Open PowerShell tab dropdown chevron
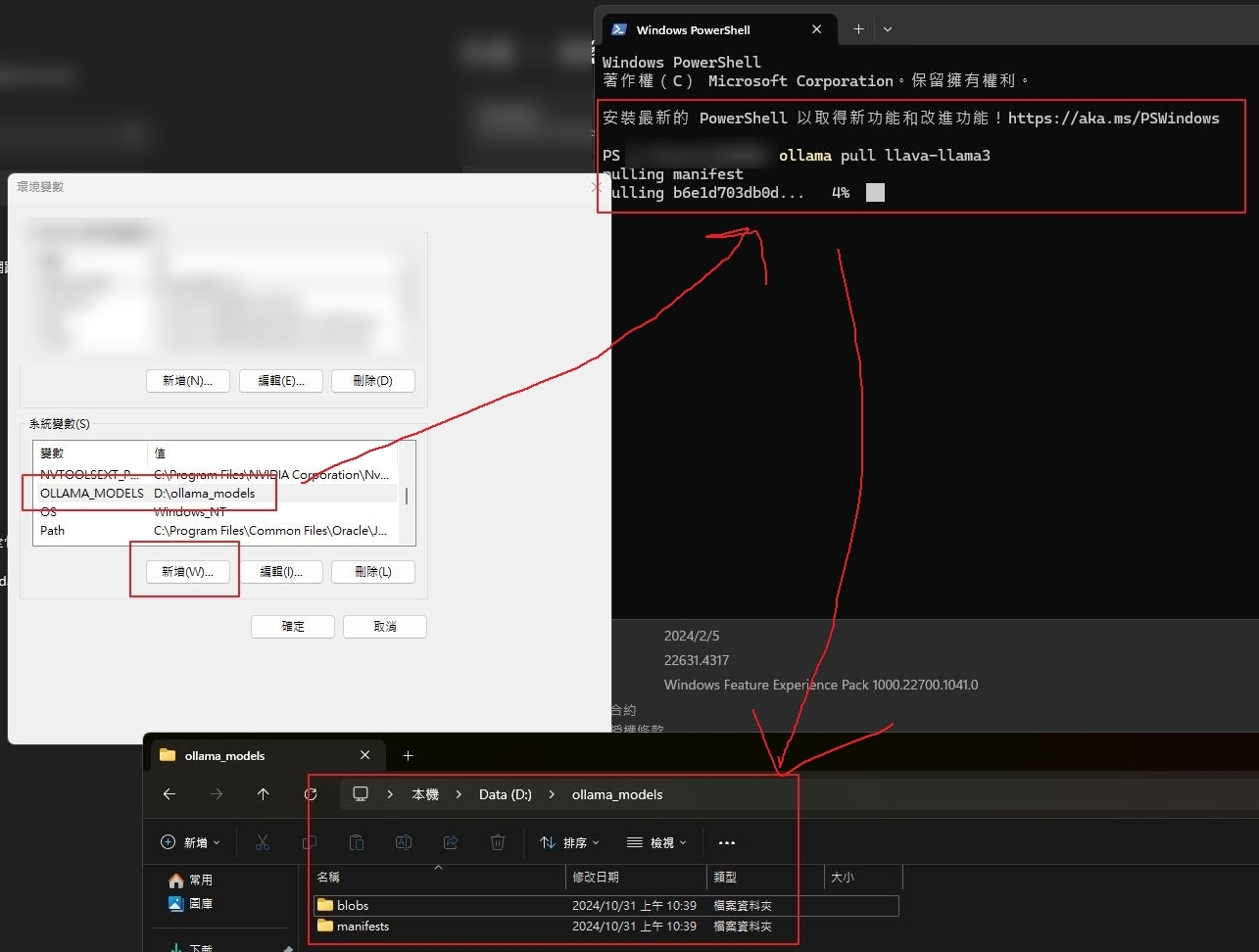This screenshot has width=1259, height=952. [x=888, y=29]
